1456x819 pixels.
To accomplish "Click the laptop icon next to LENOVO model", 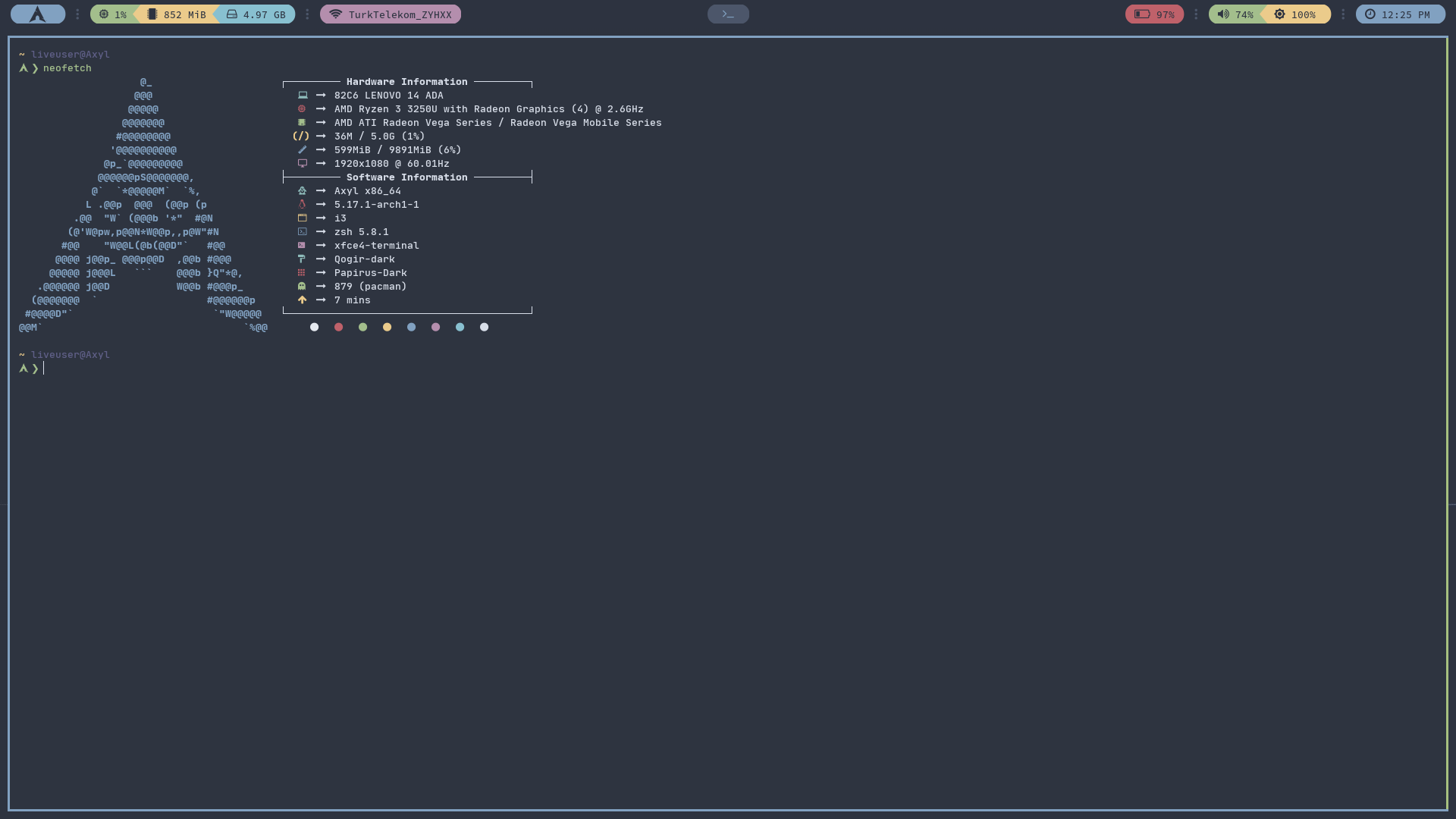I will coord(303,96).
